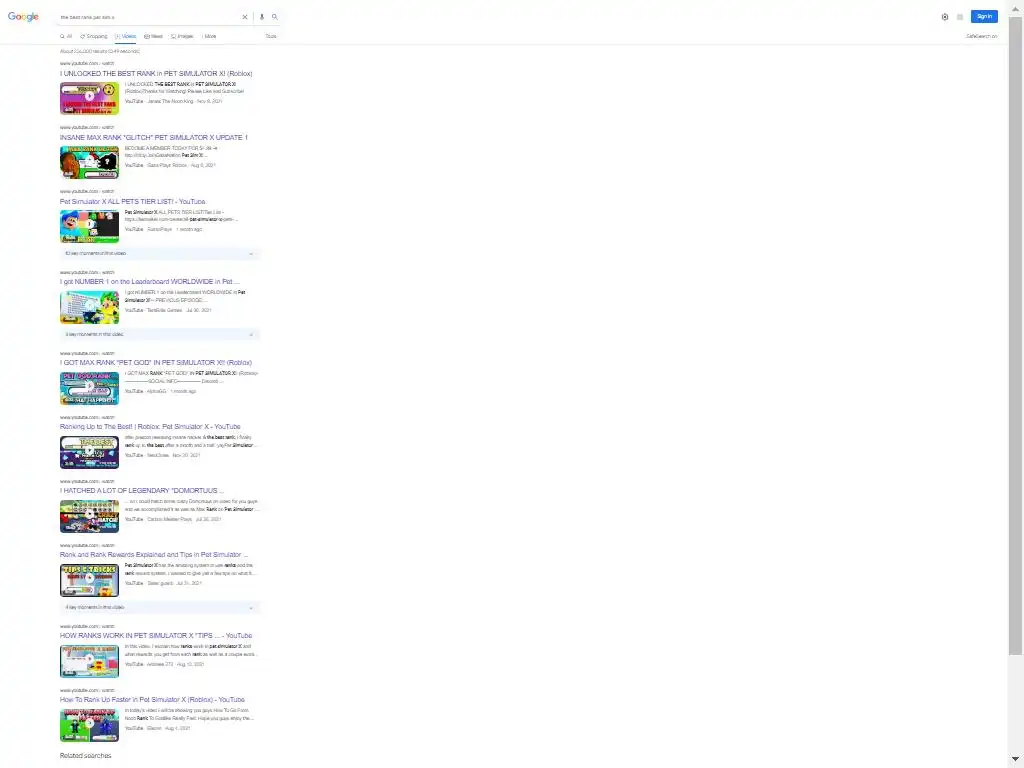Open Google settings gear icon

(944, 17)
